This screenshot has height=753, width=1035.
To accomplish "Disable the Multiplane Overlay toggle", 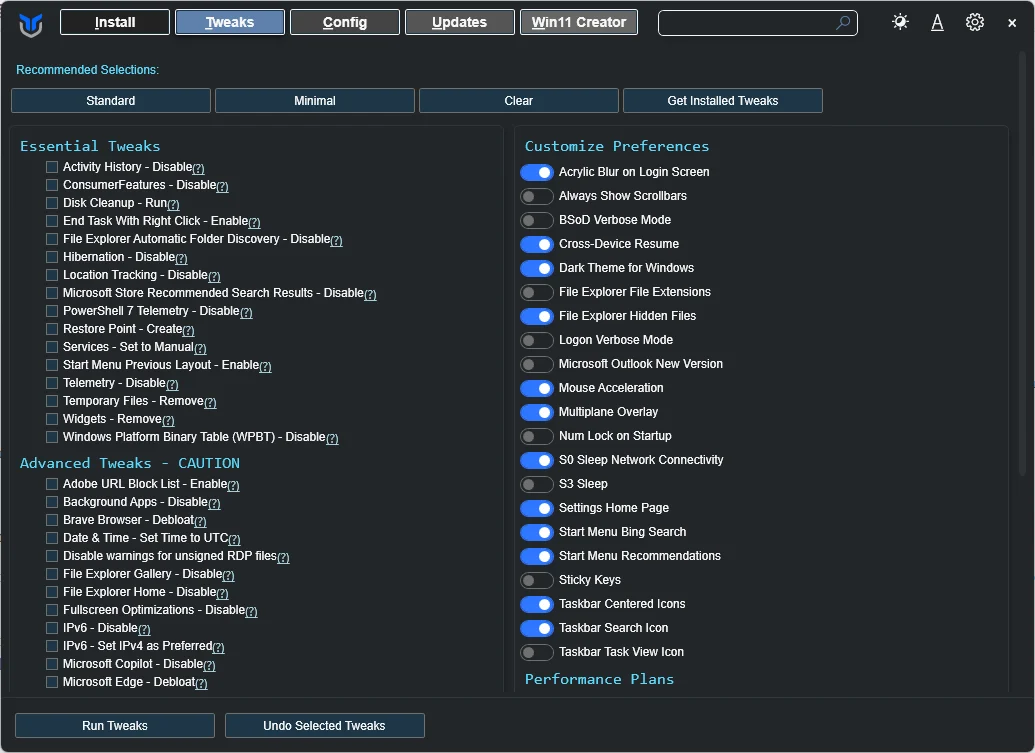I will 537,412.
